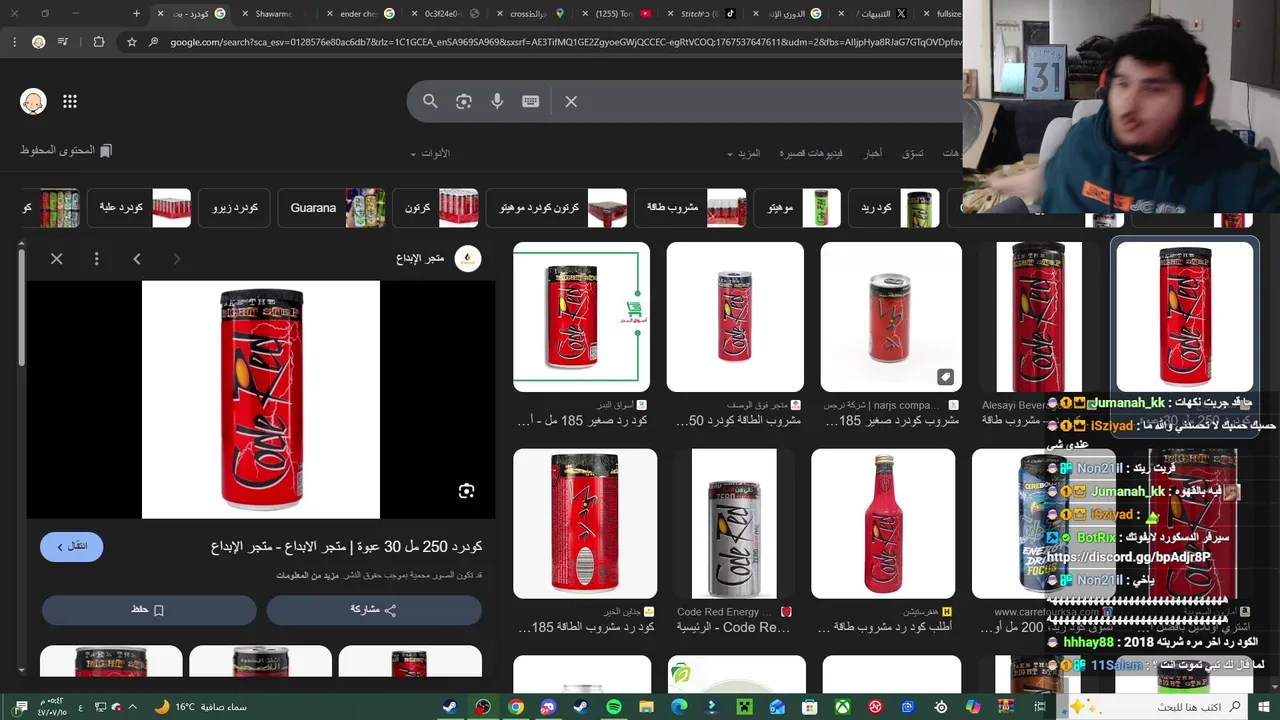Image resolution: width=1280 pixels, height=720 pixels.
Task: Switch to تسوّق shopping tab
Action: 912,153
